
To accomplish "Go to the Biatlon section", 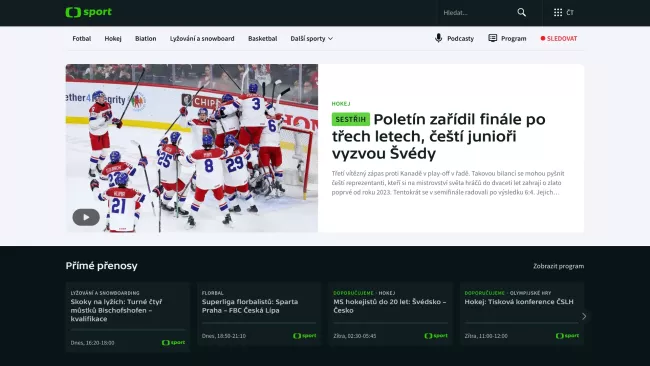I will coord(146,39).
